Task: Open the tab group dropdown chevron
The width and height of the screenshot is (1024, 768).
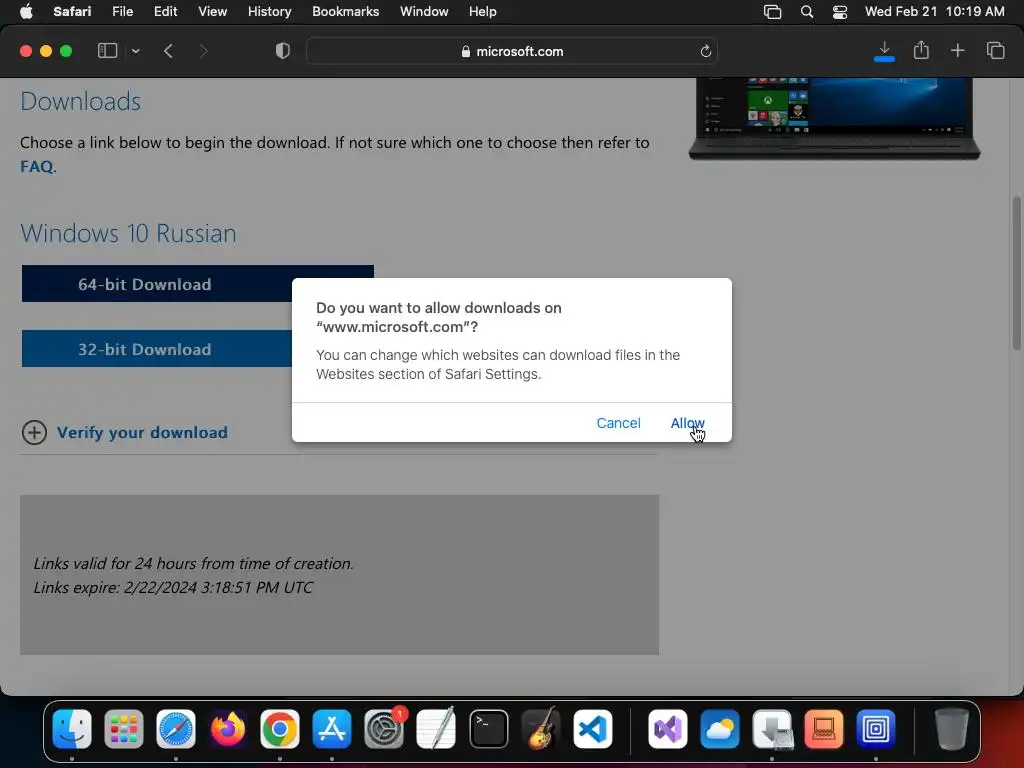Action: coord(135,51)
